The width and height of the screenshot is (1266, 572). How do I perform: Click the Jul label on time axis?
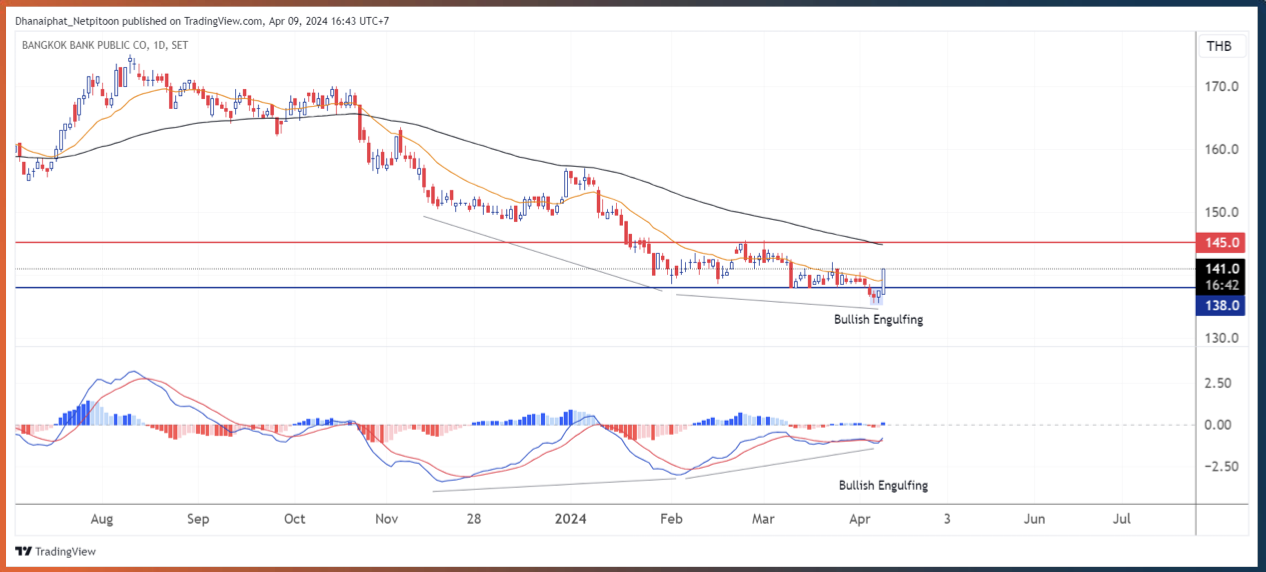point(1122,519)
